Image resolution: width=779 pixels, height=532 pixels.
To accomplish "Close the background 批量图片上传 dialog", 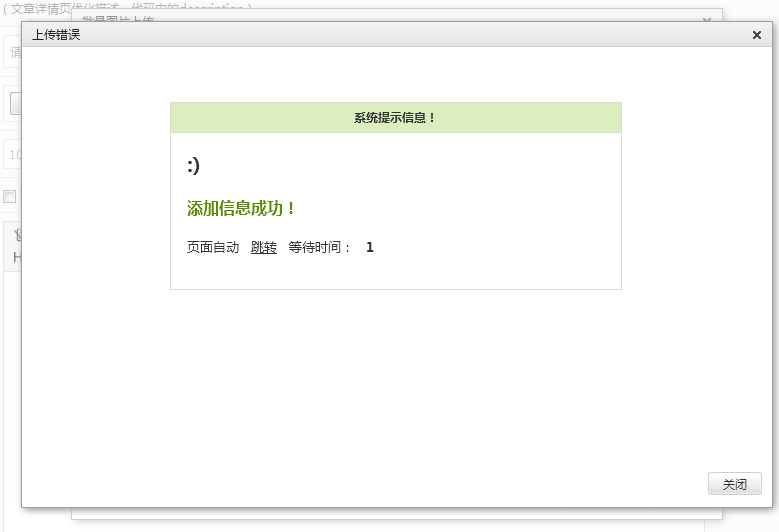I will tap(707, 19).
